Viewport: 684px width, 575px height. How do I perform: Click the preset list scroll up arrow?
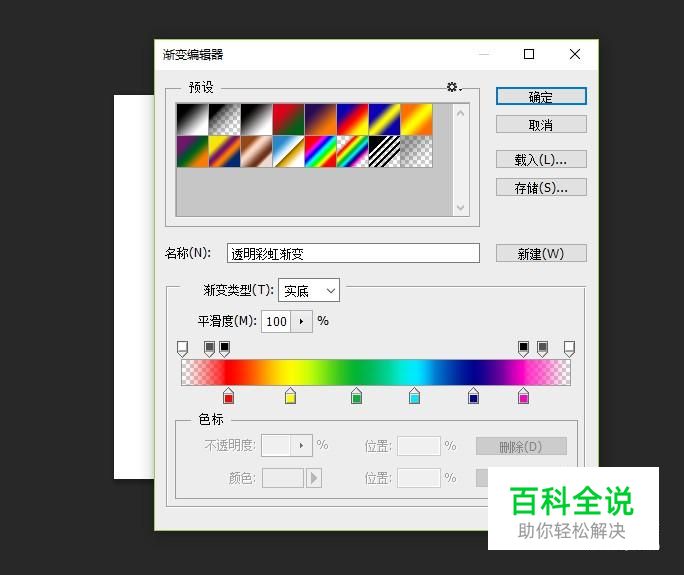460,114
